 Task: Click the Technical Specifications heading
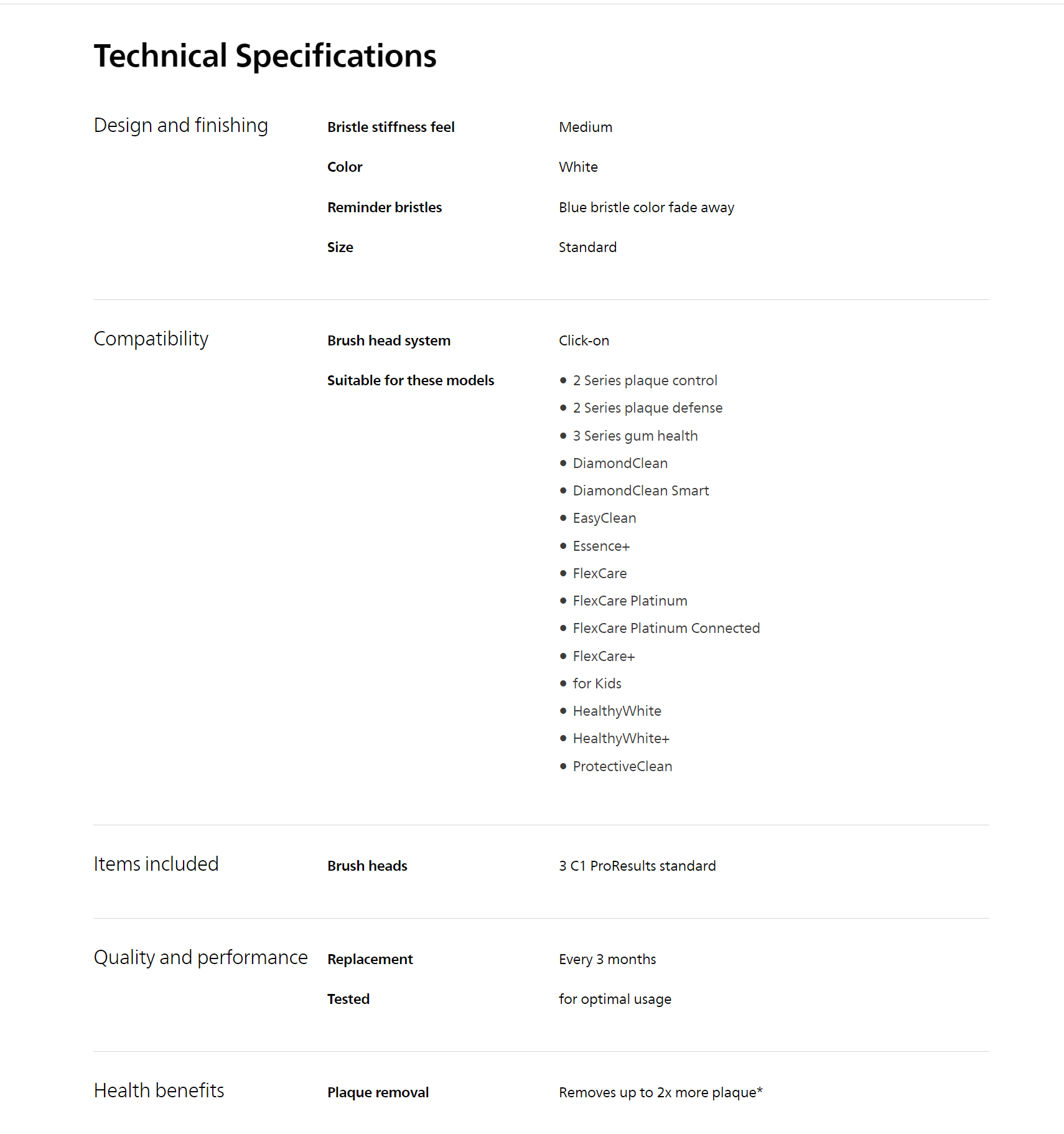(x=265, y=56)
